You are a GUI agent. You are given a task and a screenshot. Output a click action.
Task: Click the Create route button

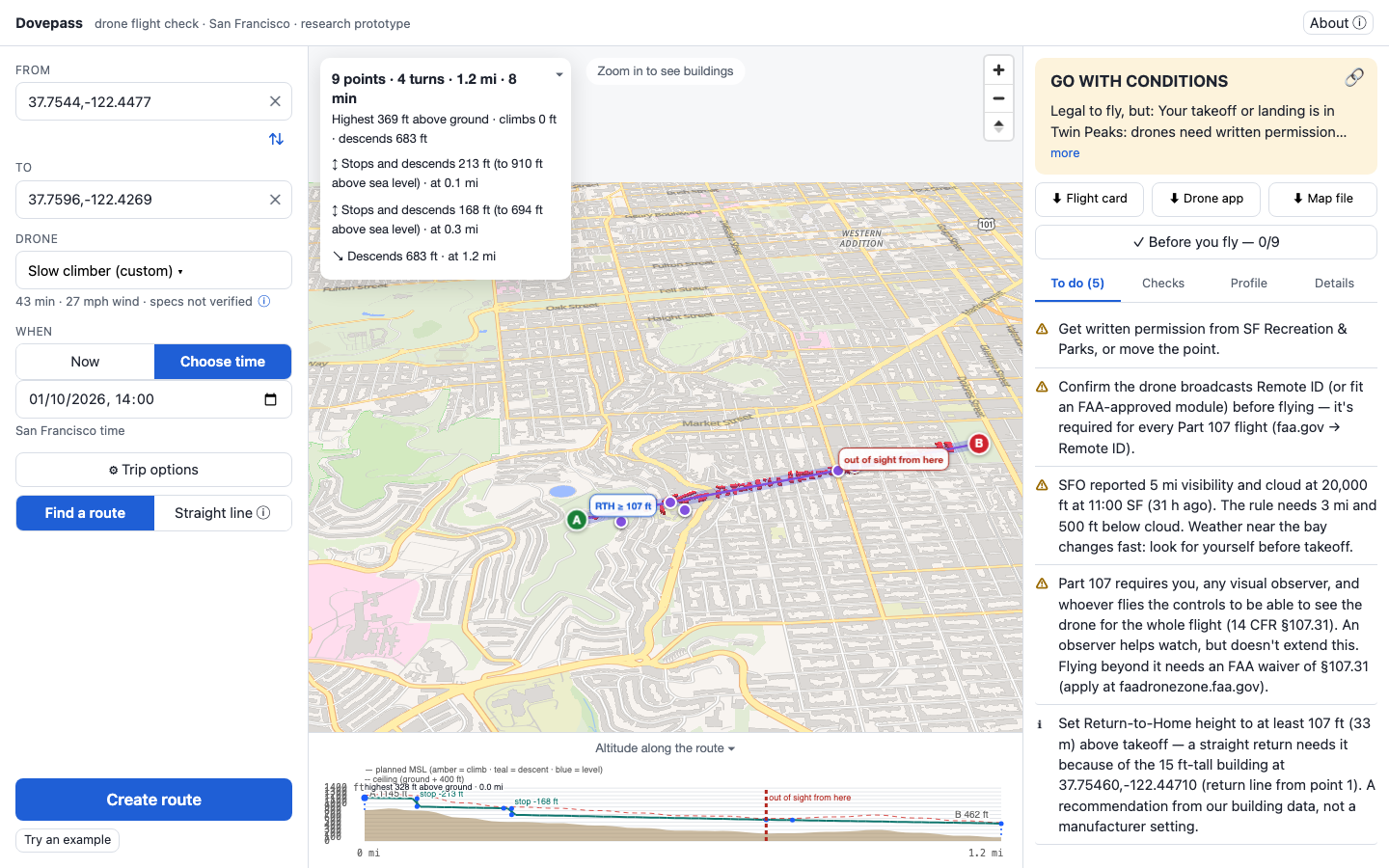(153, 800)
